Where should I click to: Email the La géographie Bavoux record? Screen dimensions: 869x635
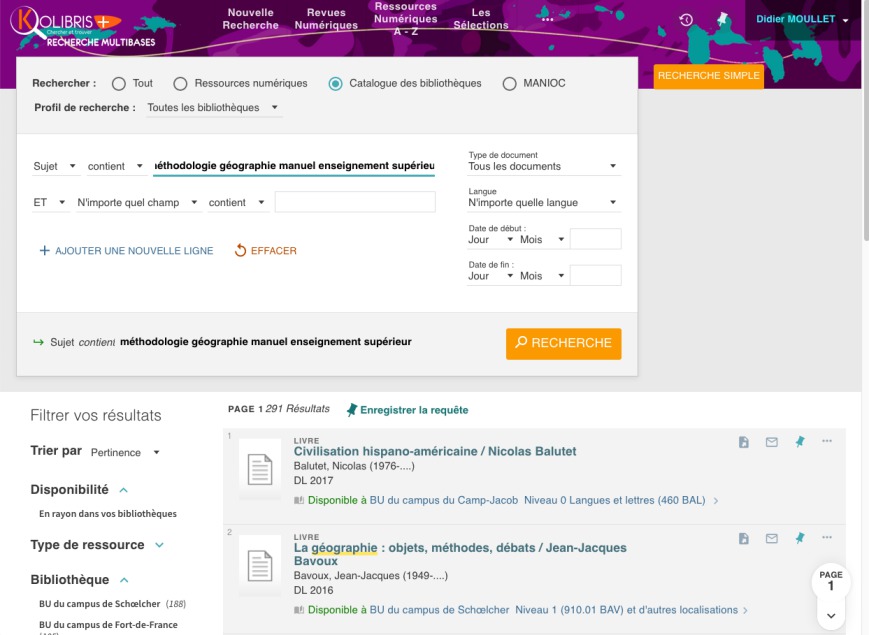pos(771,538)
